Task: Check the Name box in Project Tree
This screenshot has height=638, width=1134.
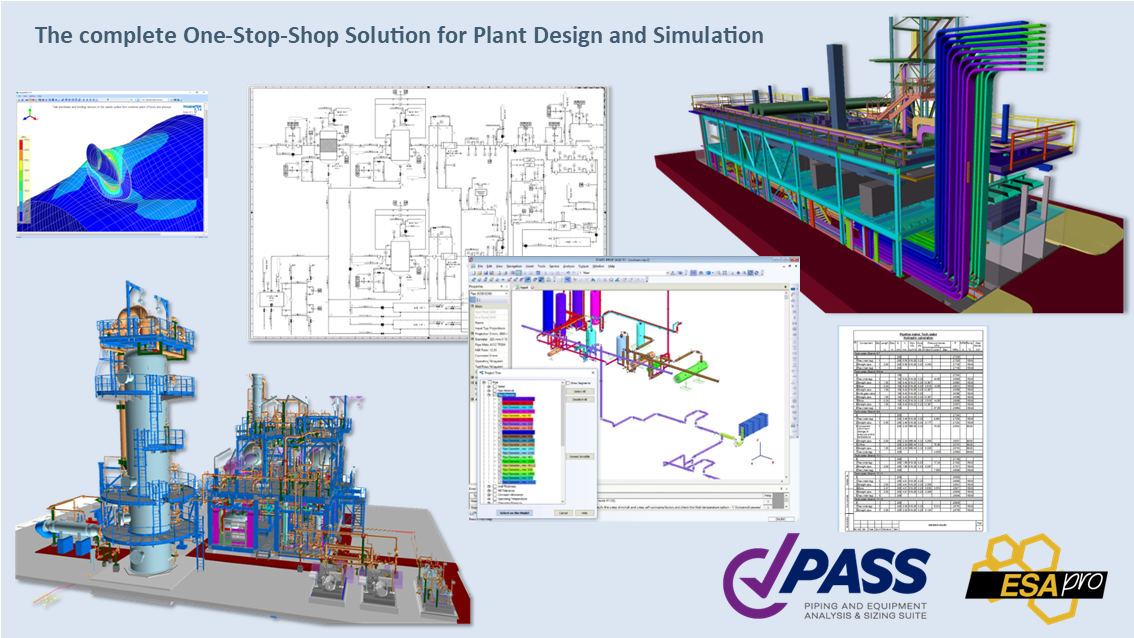Action: (494, 388)
